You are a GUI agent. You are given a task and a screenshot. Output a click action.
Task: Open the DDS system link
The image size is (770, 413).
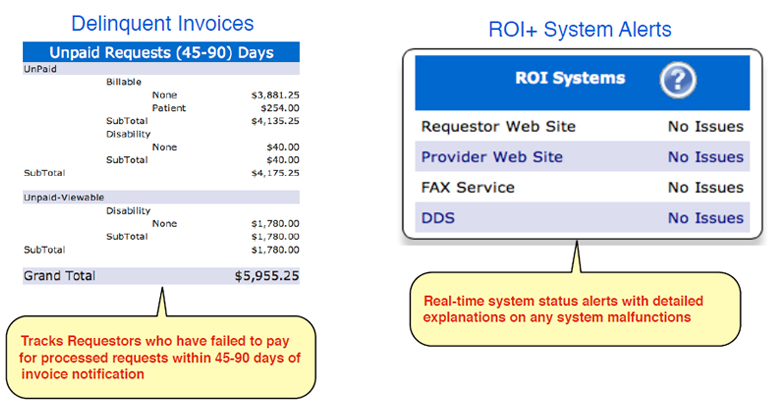[437, 218]
